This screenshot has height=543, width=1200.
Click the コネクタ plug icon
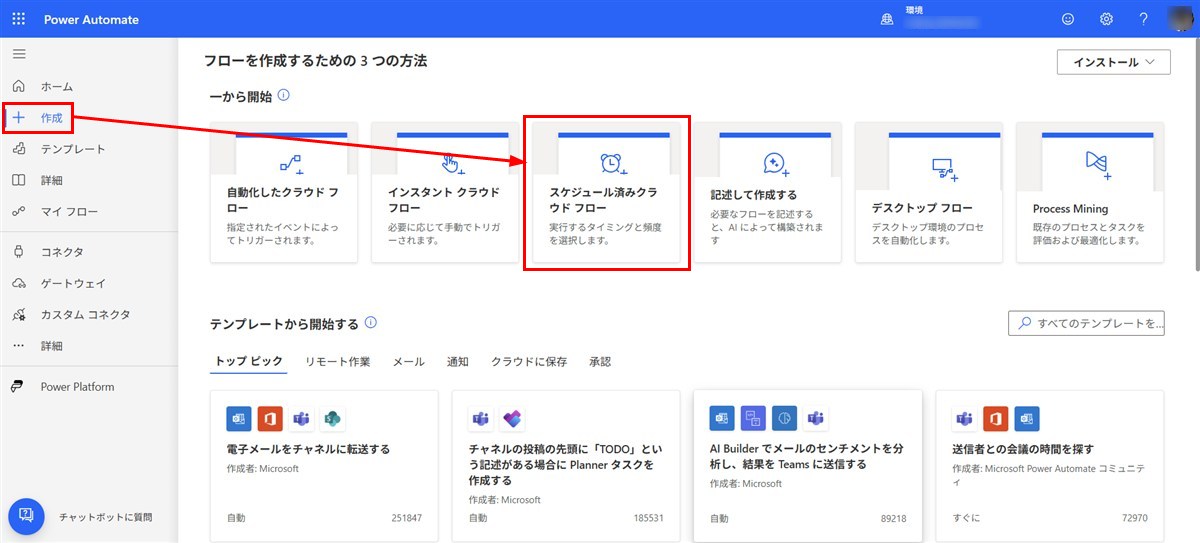pos(19,251)
